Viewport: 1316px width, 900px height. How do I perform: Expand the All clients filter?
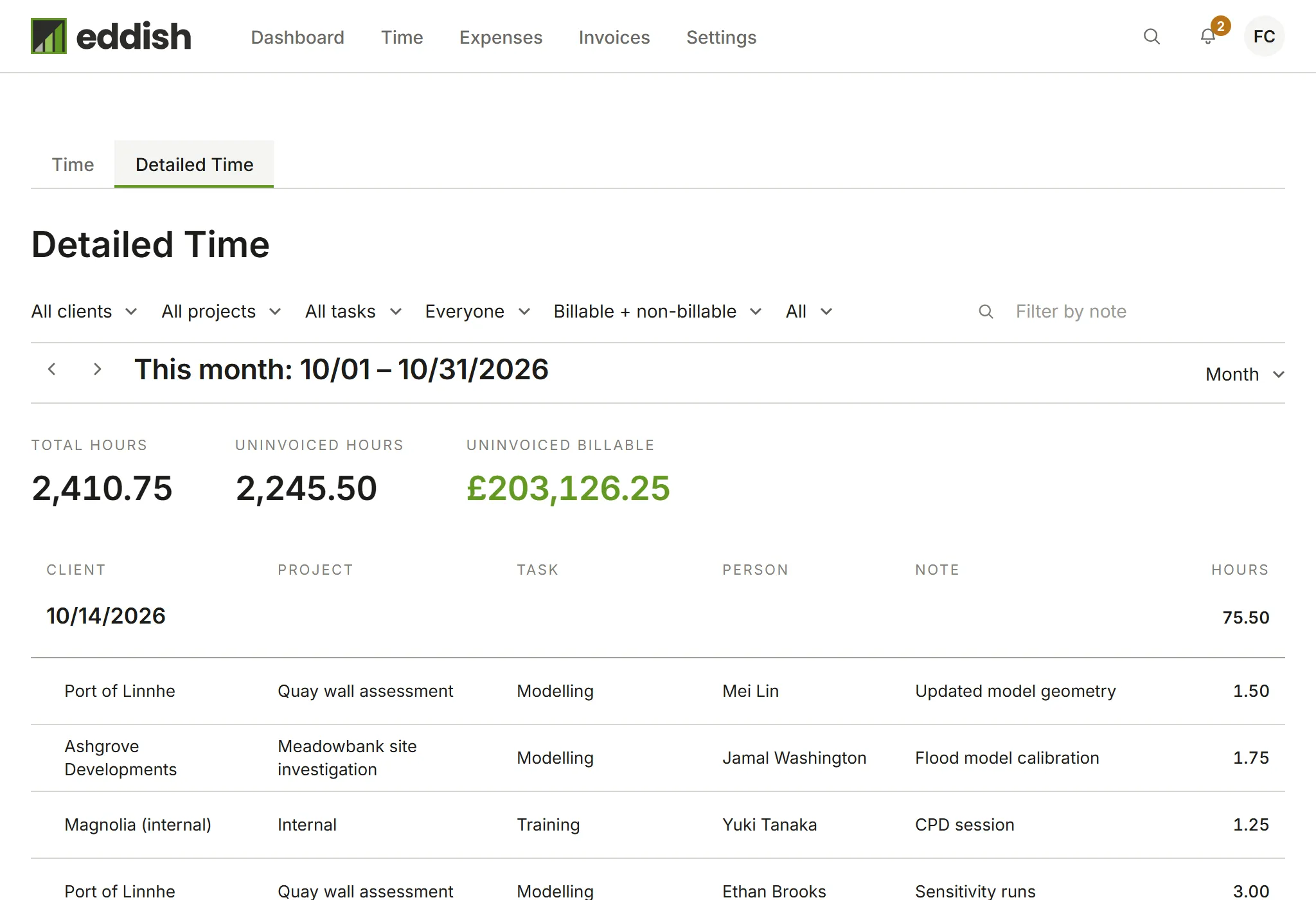tap(84, 311)
